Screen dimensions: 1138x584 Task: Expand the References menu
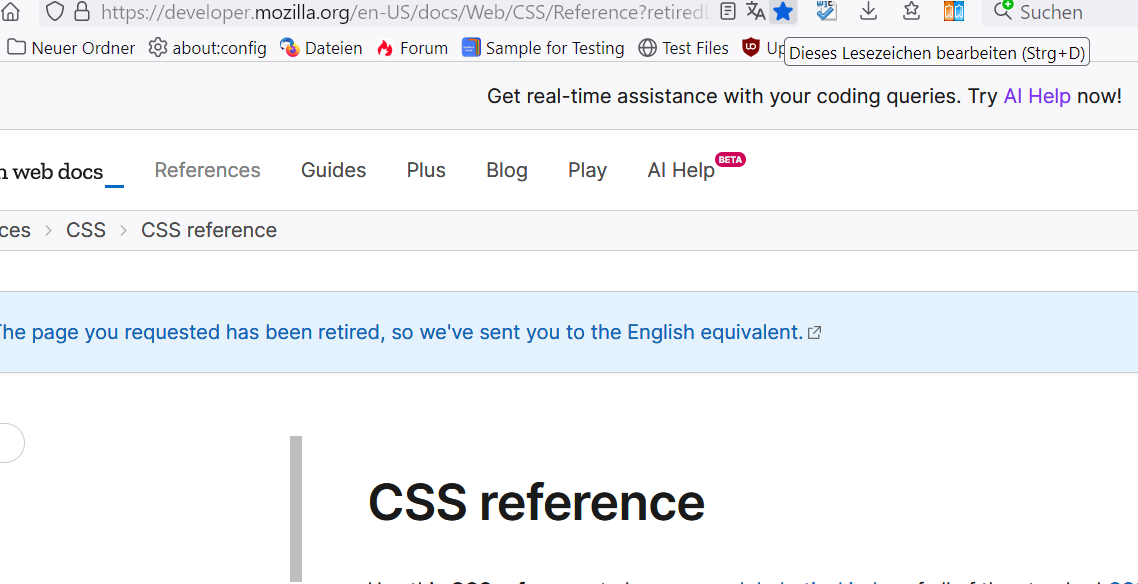pyautogui.click(x=207, y=170)
